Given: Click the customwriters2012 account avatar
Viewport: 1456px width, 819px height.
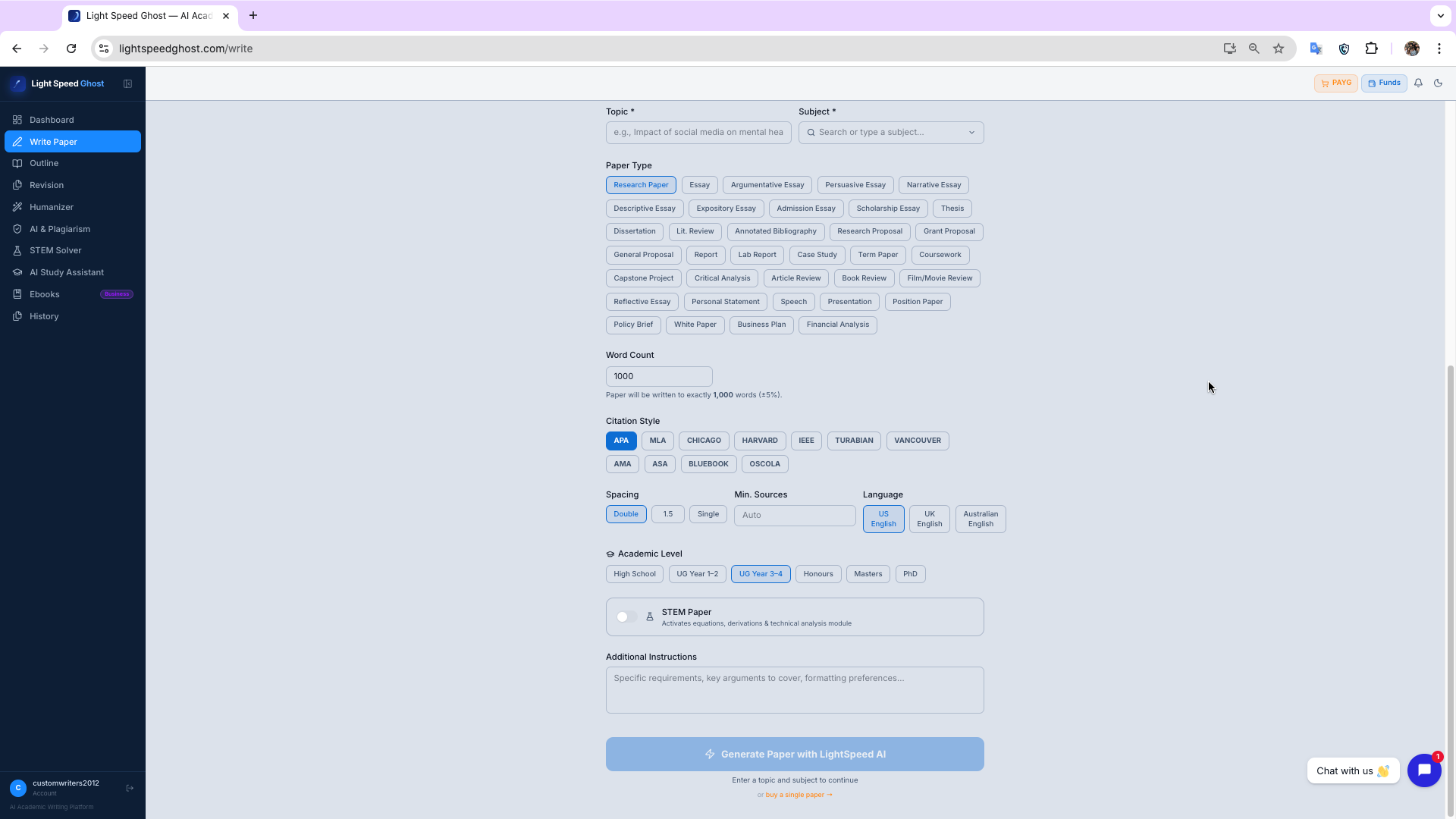Looking at the screenshot, I should point(18,788).
